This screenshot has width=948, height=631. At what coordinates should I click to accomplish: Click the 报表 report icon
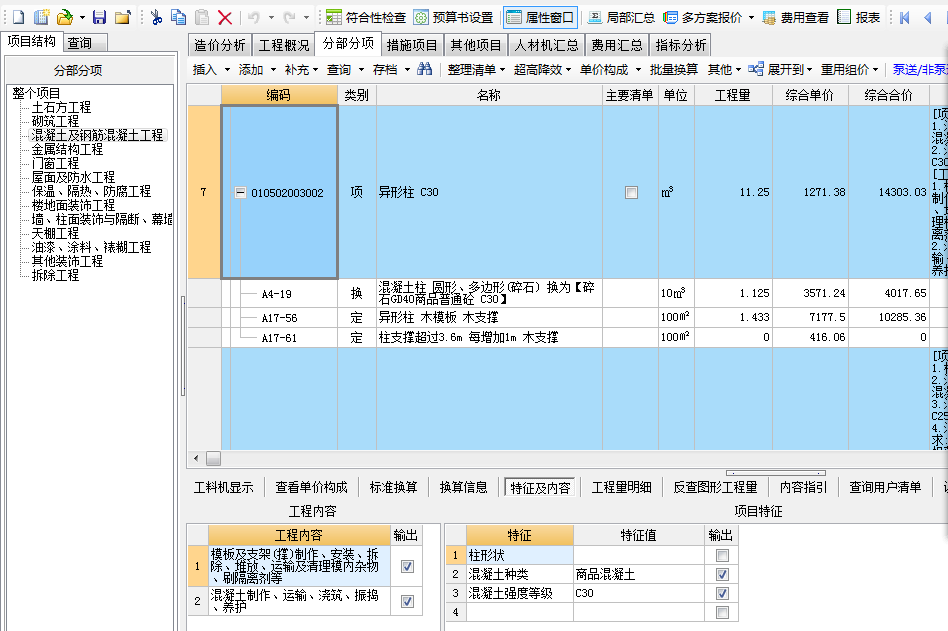click(x=844, y=17)
